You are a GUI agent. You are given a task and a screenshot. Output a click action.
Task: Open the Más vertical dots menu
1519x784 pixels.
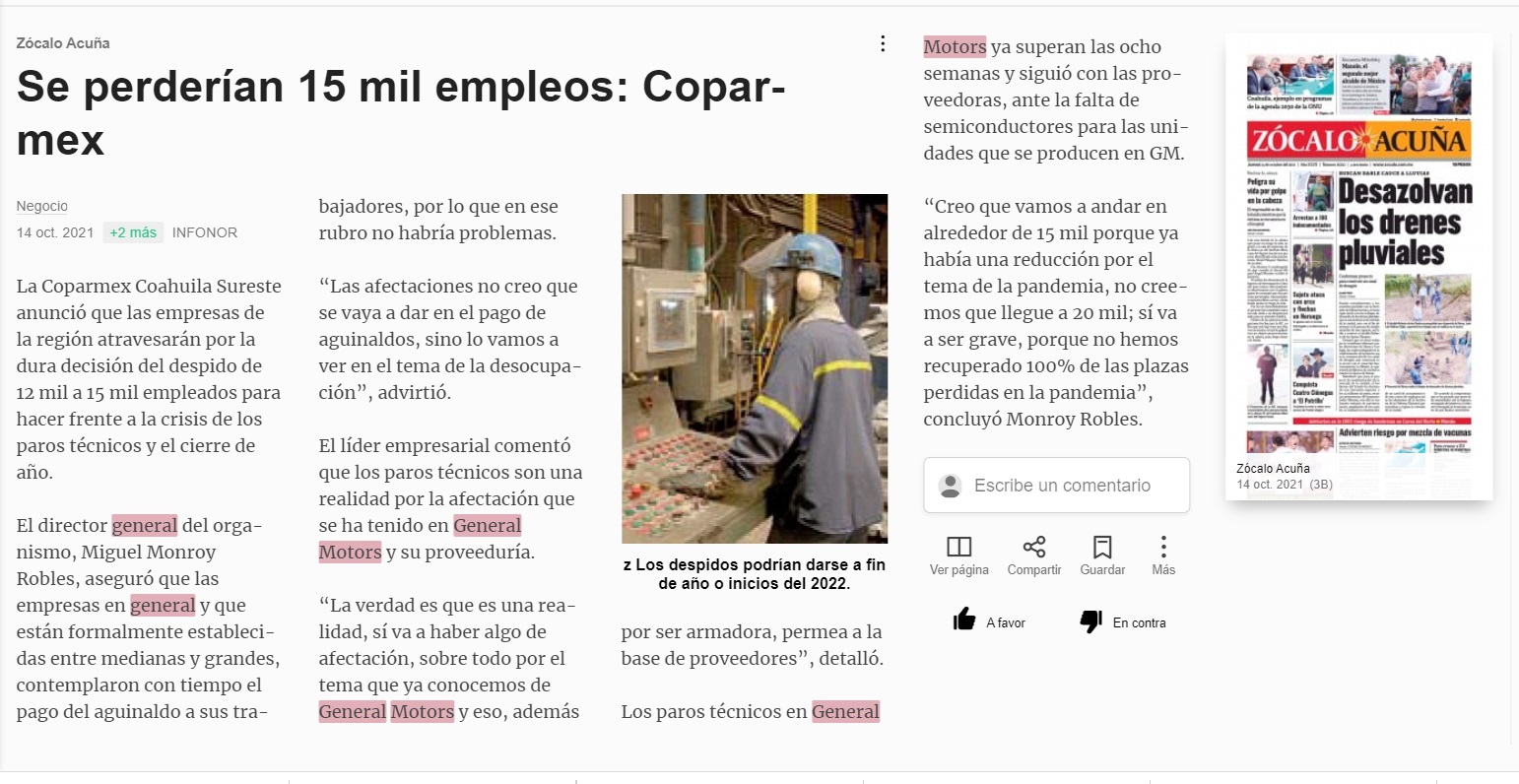click(1163, 547)
